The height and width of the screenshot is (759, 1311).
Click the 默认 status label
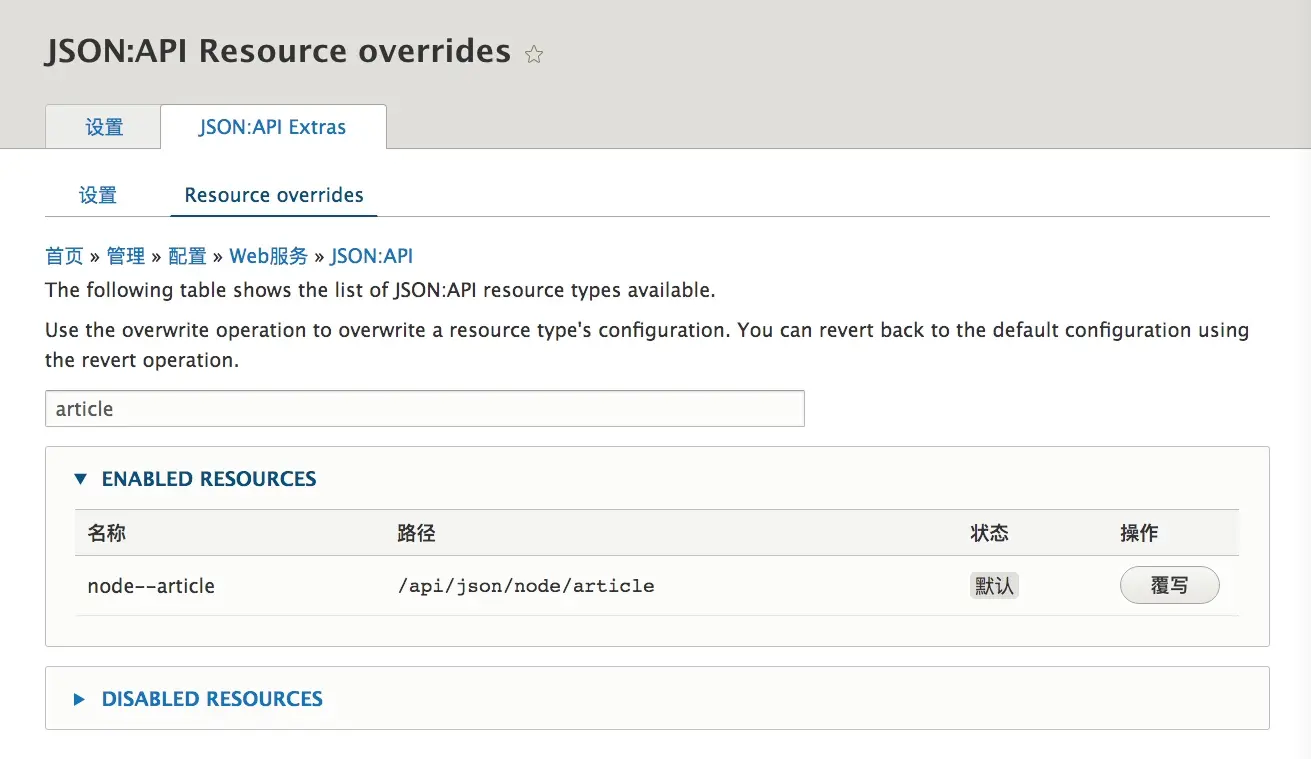[x=994, y=586]
